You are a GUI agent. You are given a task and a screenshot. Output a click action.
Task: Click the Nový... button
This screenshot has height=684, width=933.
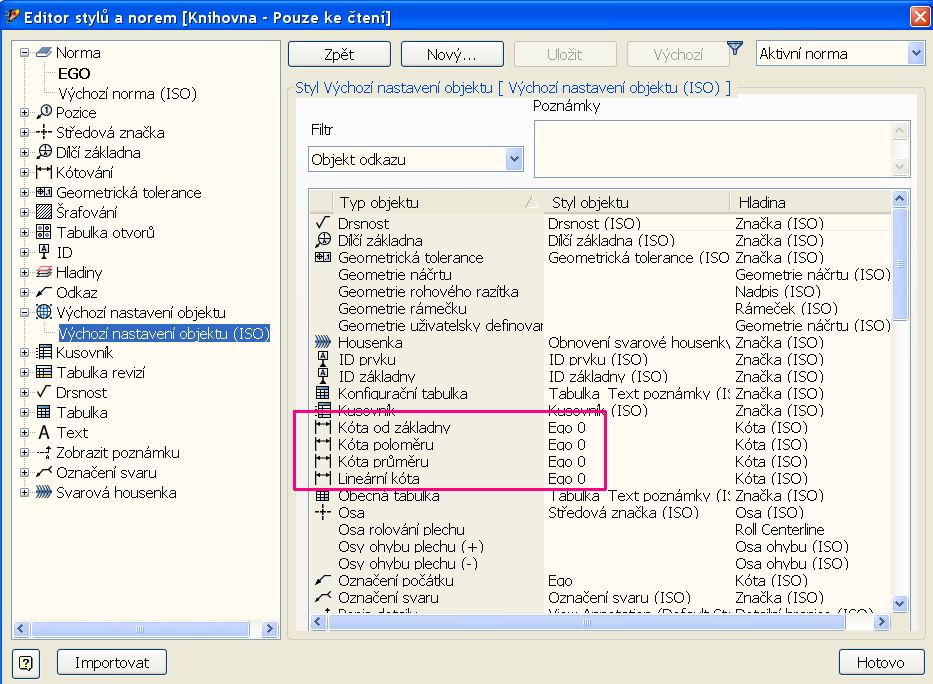click(x=451, y=54)
